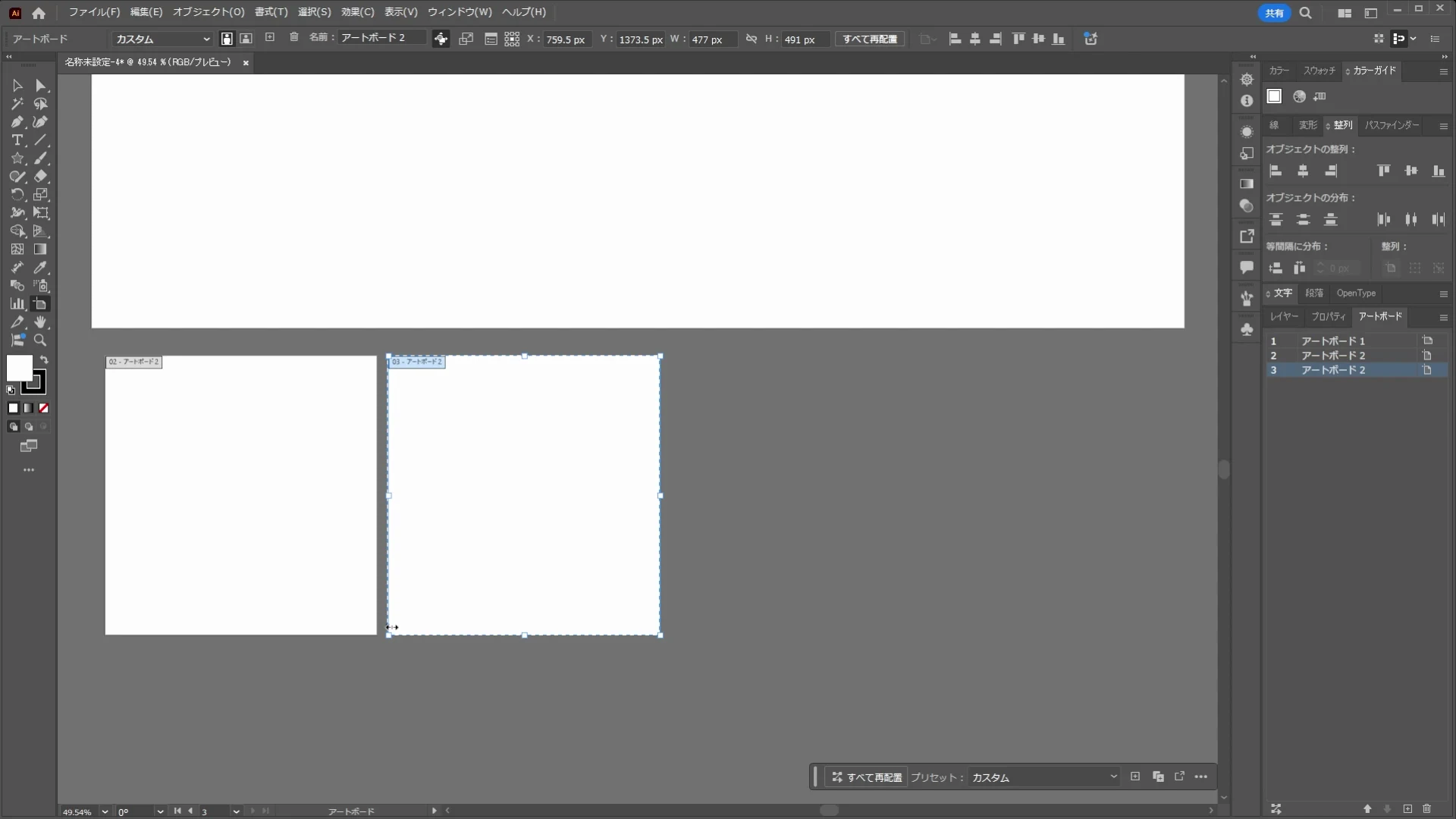Open the オブジェクト(O) menu

coord(209,12)
